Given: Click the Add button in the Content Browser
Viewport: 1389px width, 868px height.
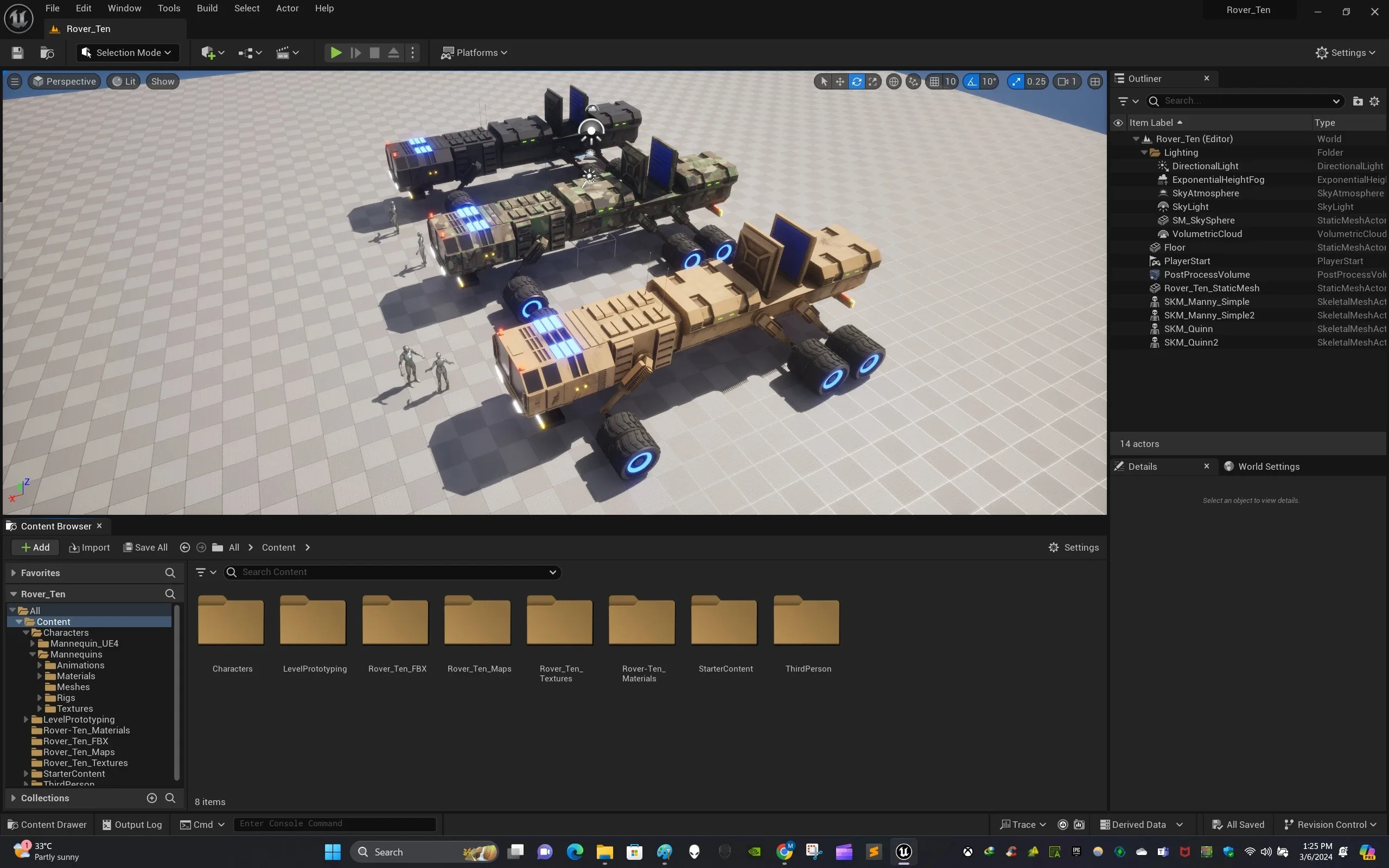Looking at the screenshot, I should click(x=35, y=548).
